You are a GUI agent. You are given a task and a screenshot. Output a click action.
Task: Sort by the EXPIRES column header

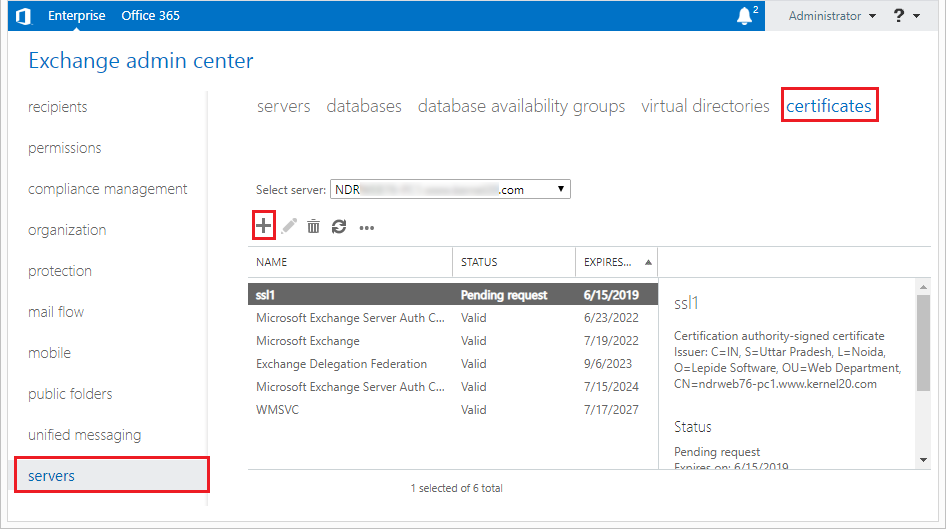pos(616,262)
